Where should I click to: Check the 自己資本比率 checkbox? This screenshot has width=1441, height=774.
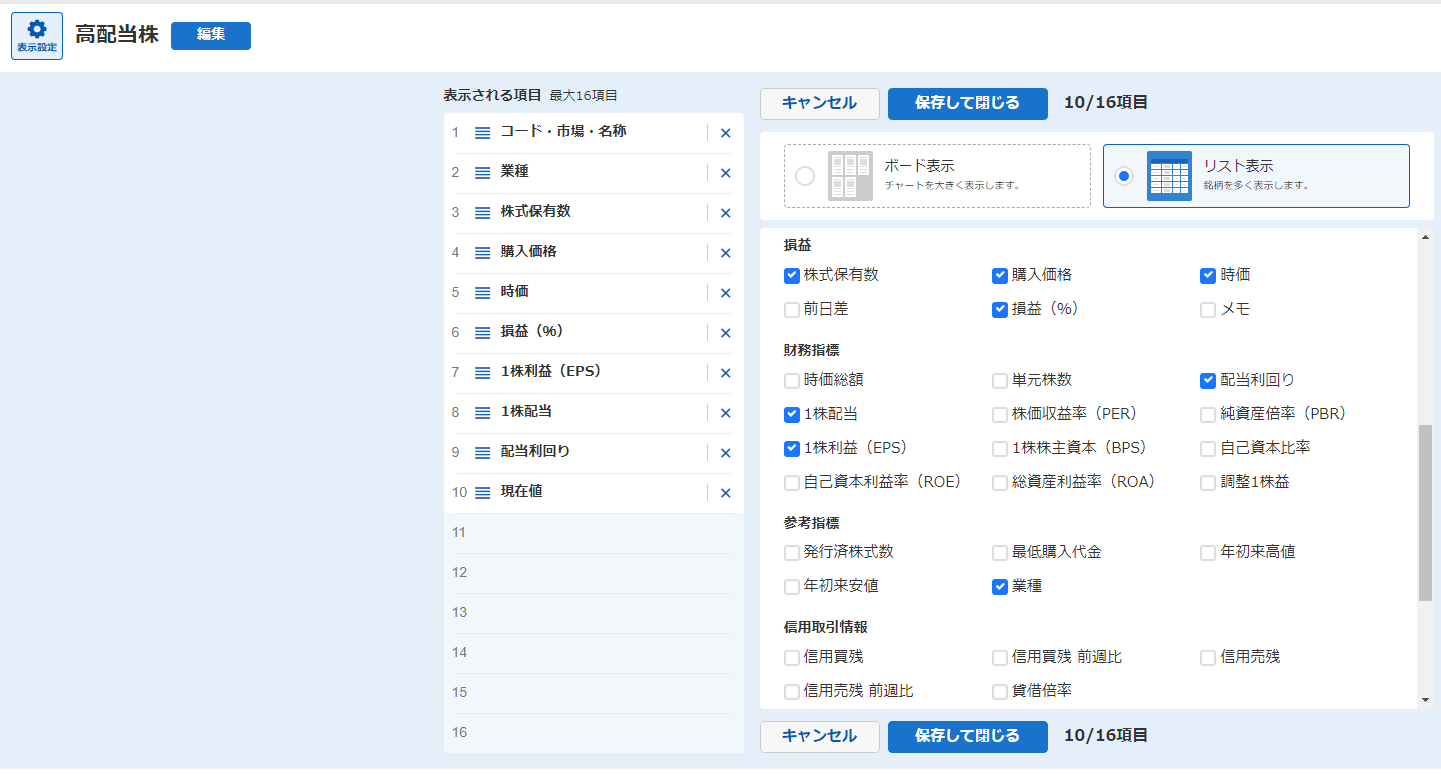click(1208, 449)
